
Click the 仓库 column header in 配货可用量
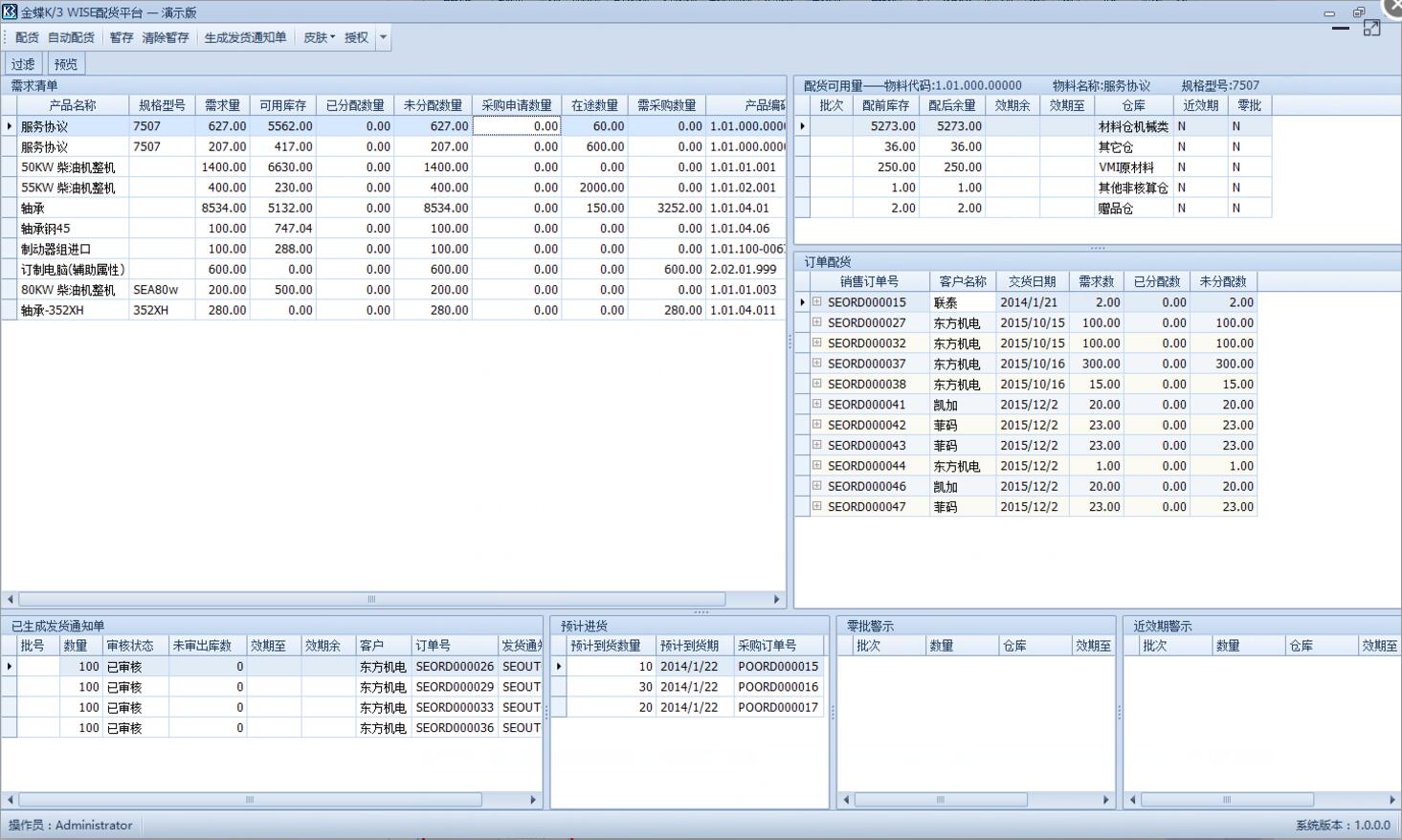pos(1134,105)
